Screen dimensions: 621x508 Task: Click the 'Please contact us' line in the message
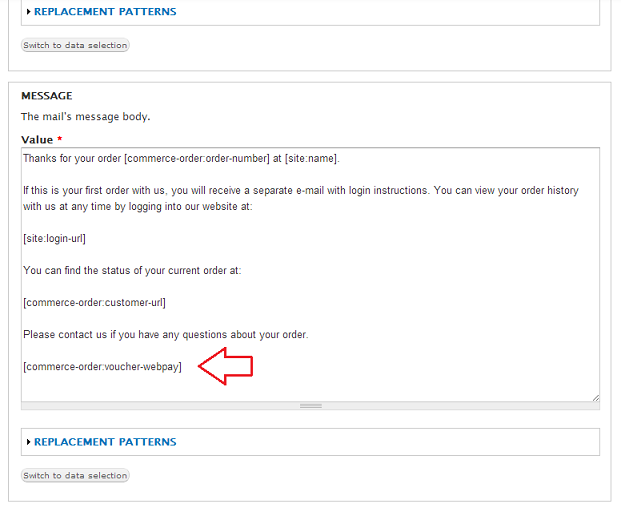tap(165, 334)
